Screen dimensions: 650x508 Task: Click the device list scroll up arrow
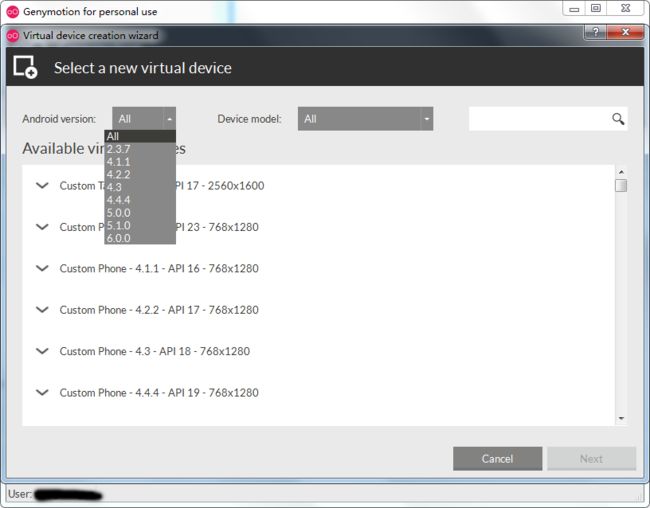pyautogui.click(x=621, y=172)
